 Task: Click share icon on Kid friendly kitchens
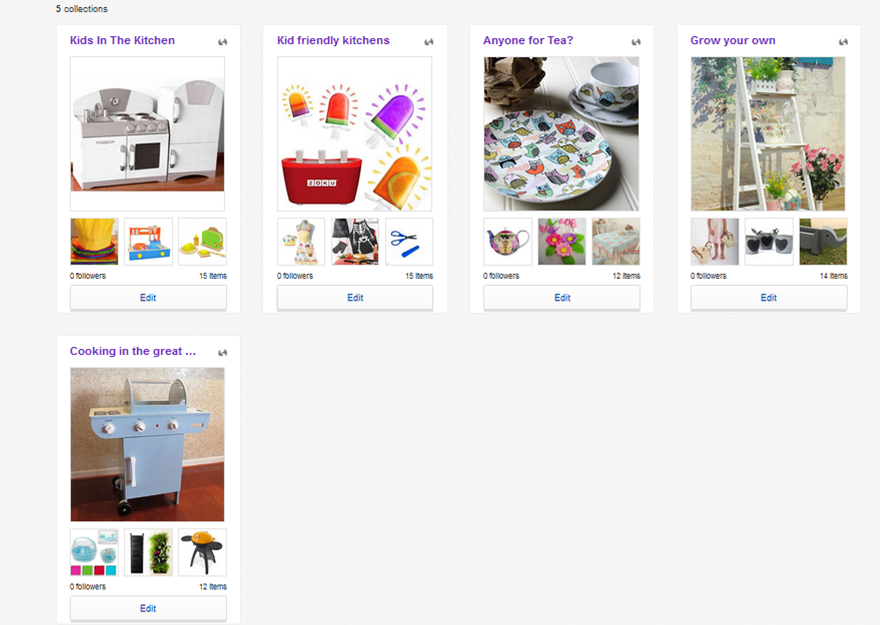tap(429, 42)
